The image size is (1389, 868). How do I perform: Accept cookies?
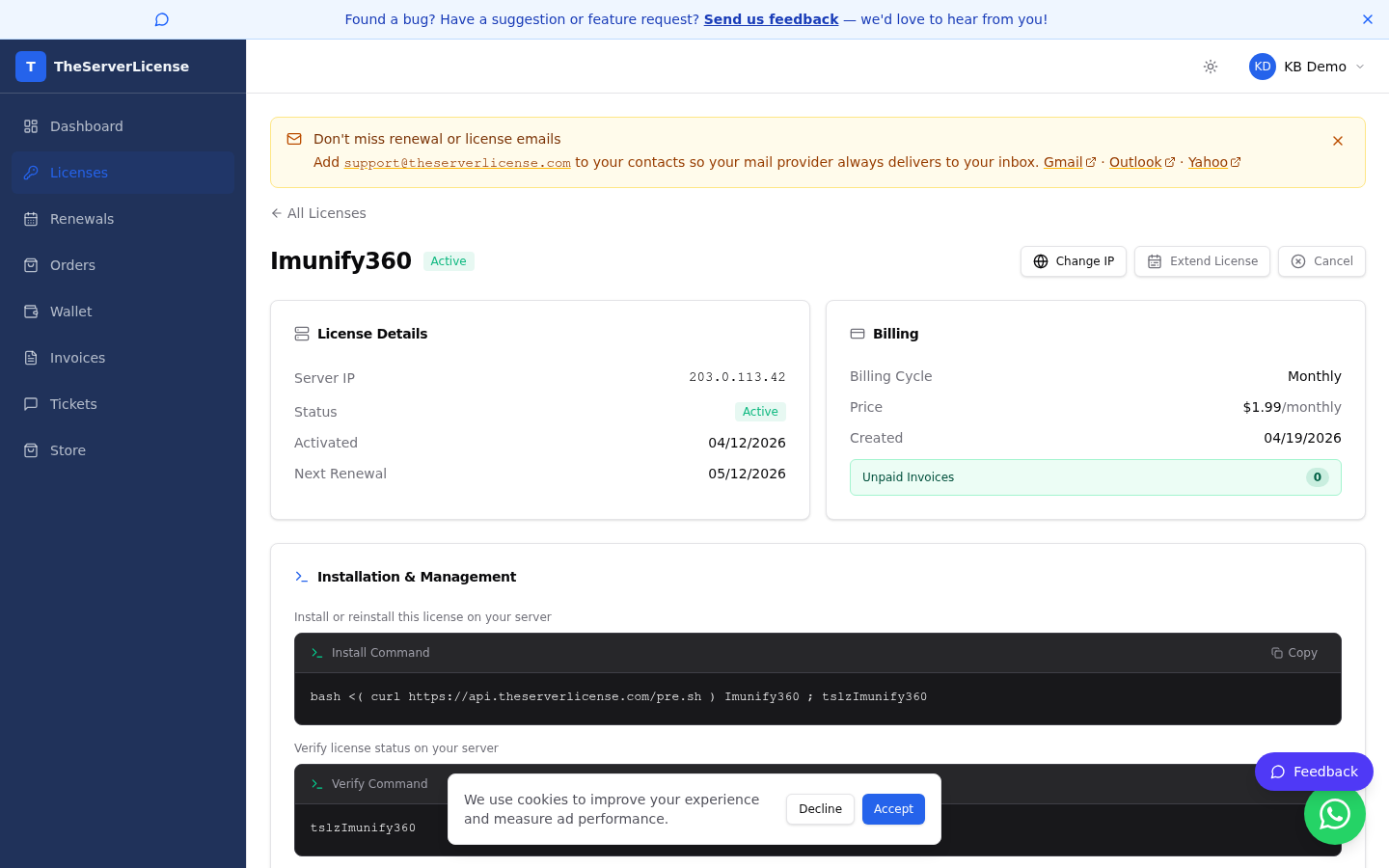[893, 809]
